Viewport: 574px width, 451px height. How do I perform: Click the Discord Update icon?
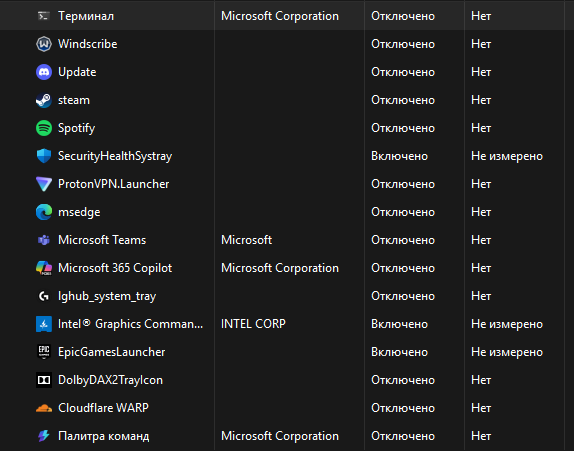[x=44, y=72]
